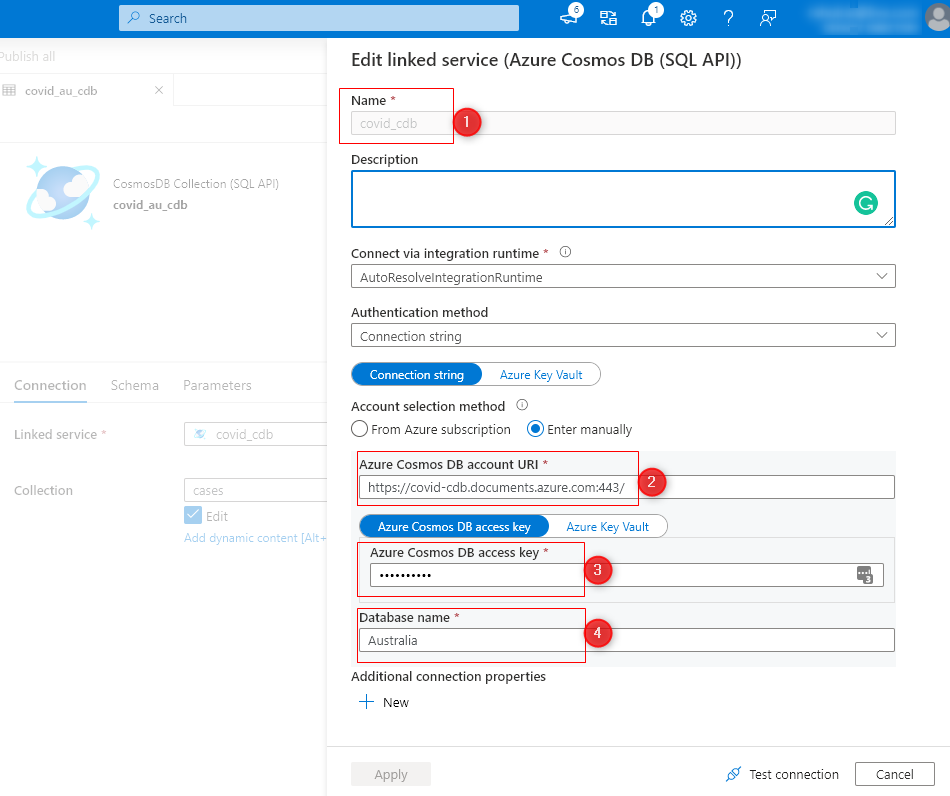Click the Cosmos DB access key password field
Screen dimensions: 950x796
pos(626,575)
